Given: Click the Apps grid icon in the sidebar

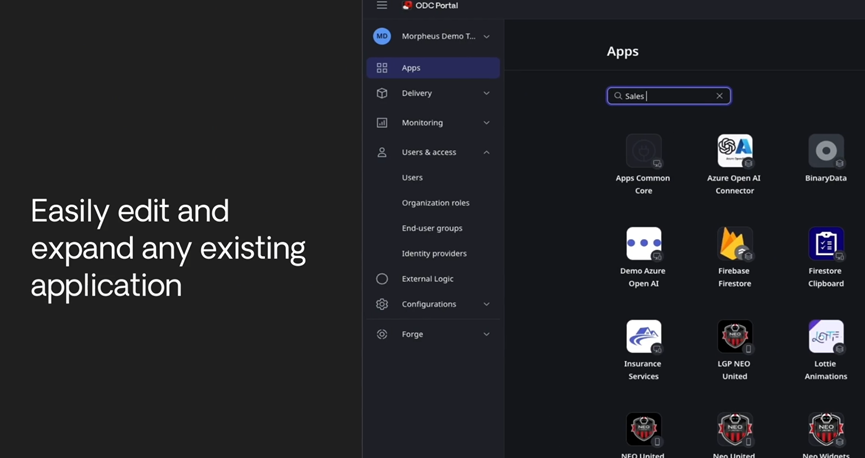Looking at the screenshot, I should (382, 68).
